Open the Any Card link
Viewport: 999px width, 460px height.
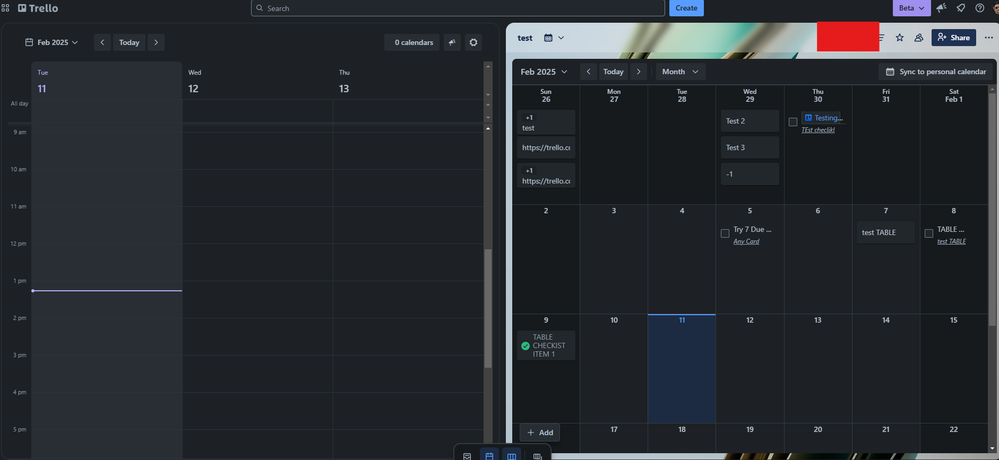click(x=746, y=241)
